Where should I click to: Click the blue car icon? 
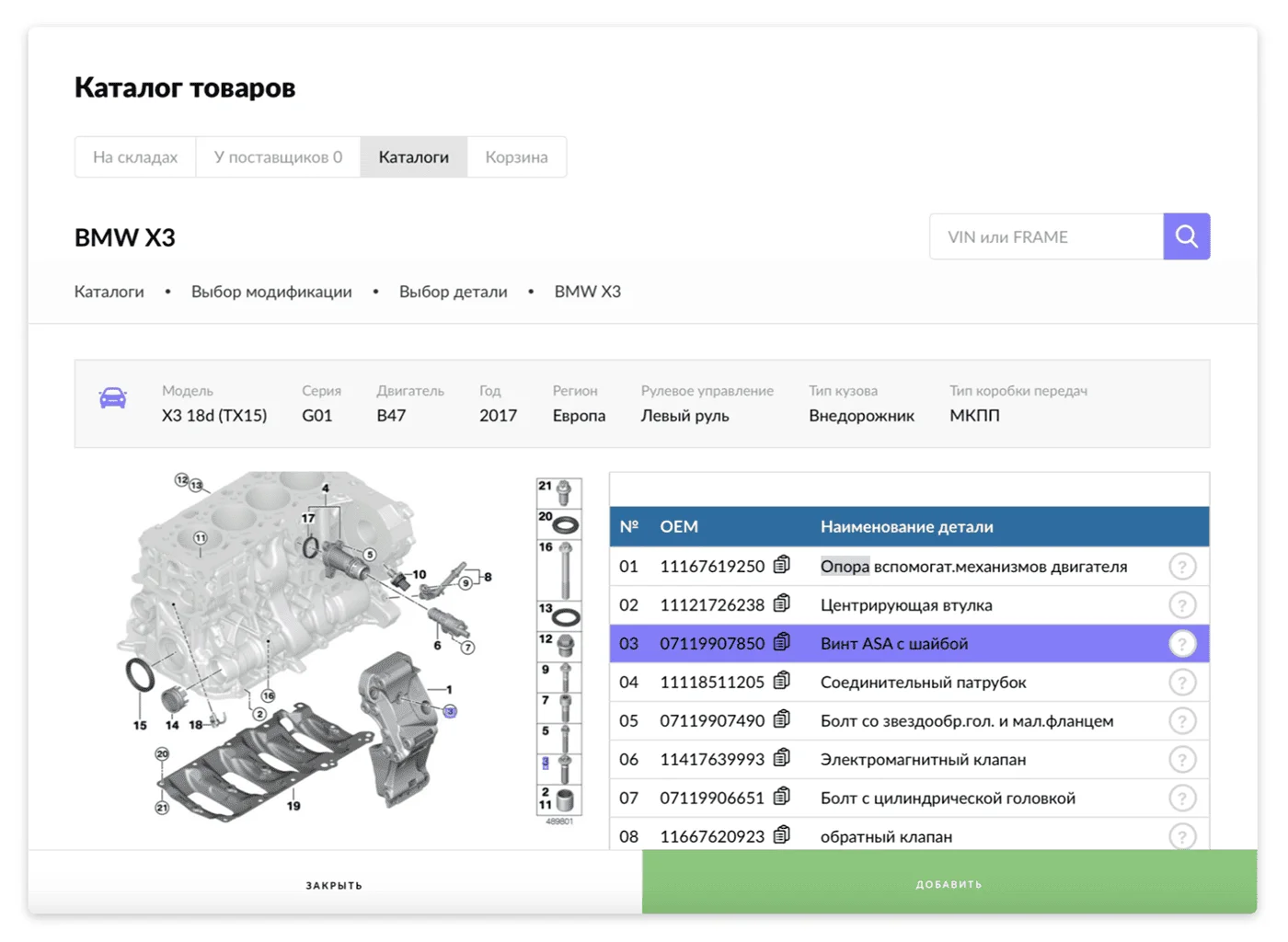113,398
